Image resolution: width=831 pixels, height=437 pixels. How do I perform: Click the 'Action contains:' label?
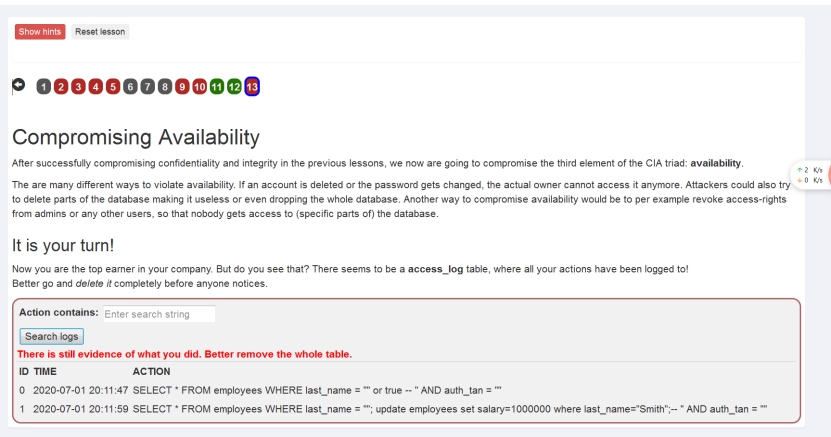coord(59,313)
